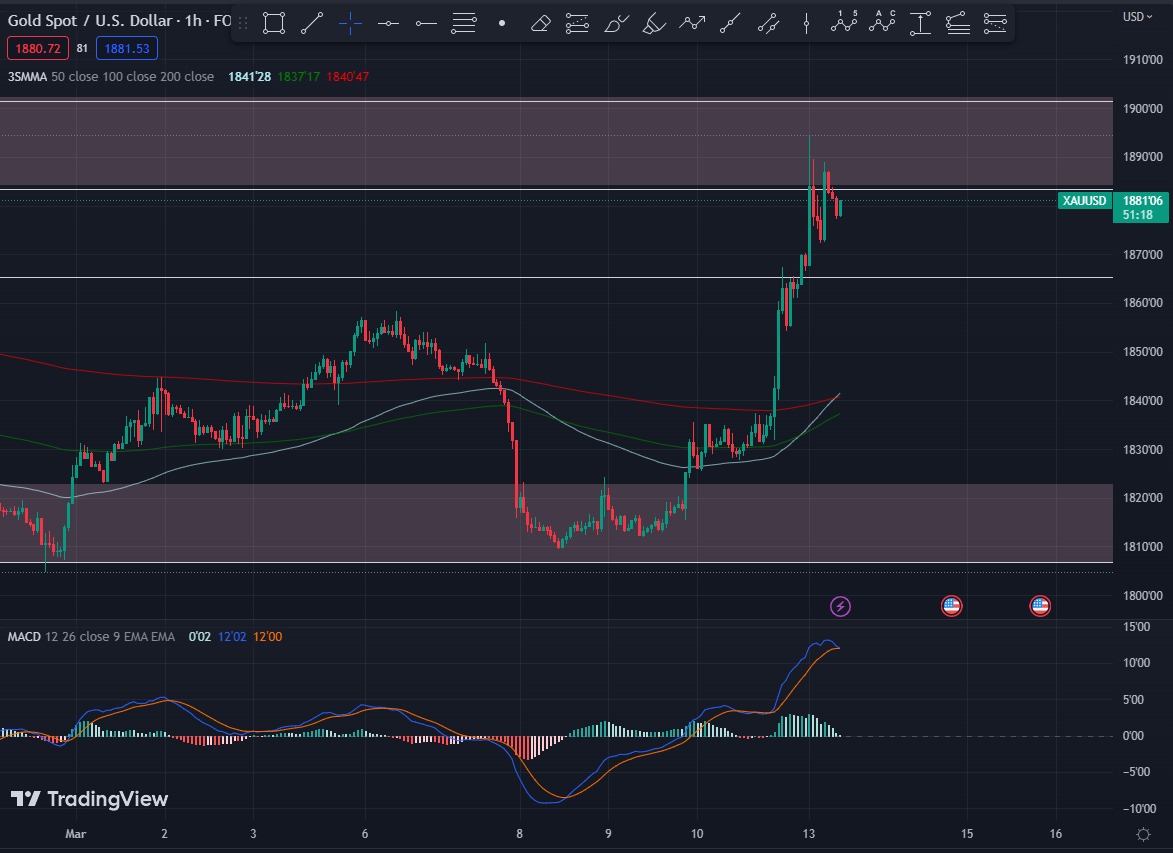Select the ABC correction wave tool
This screenshot has width=1173, height=853.
pos(882,21)
